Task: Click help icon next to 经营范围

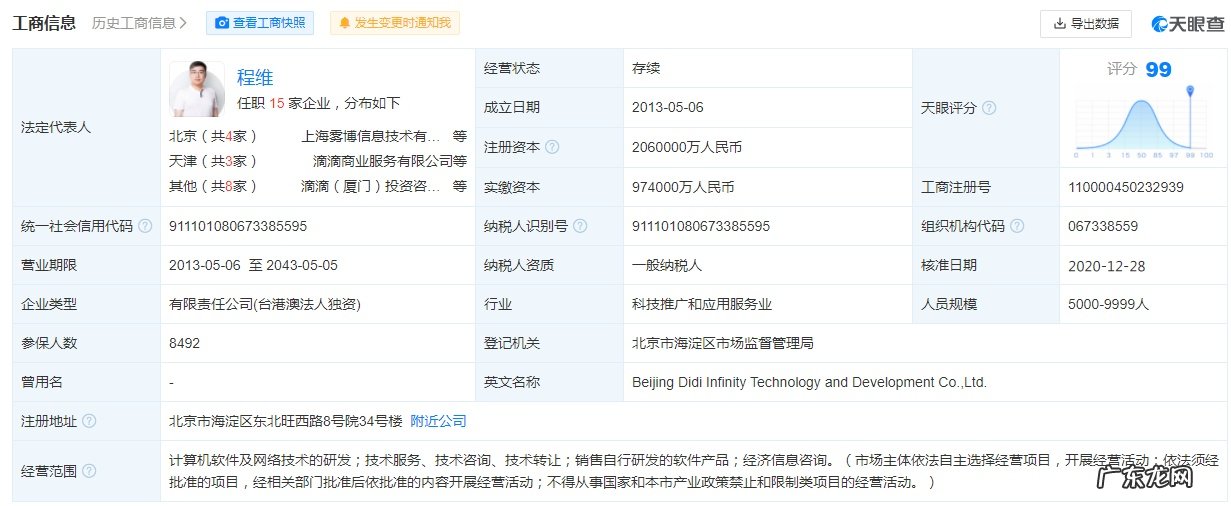Action: 89,470
